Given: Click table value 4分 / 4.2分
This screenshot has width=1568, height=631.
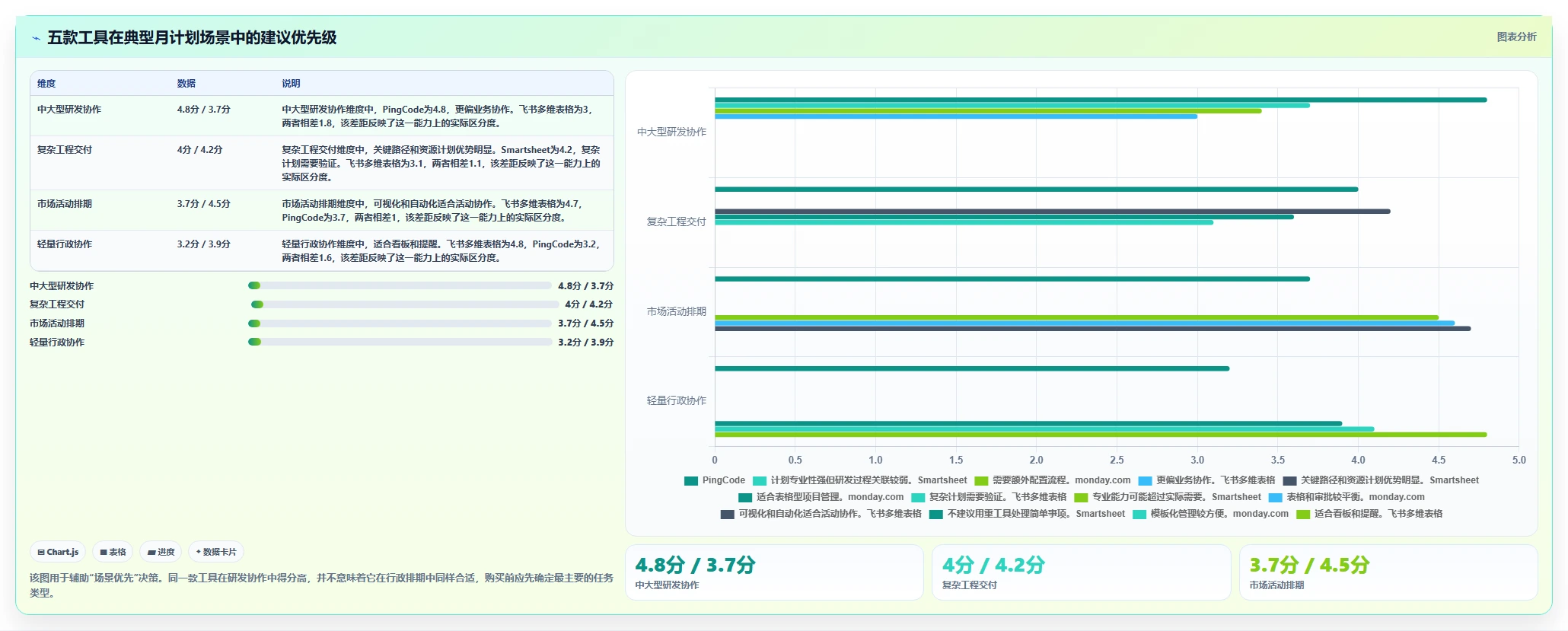Looking at the screenshot, I should click(200, 150).
